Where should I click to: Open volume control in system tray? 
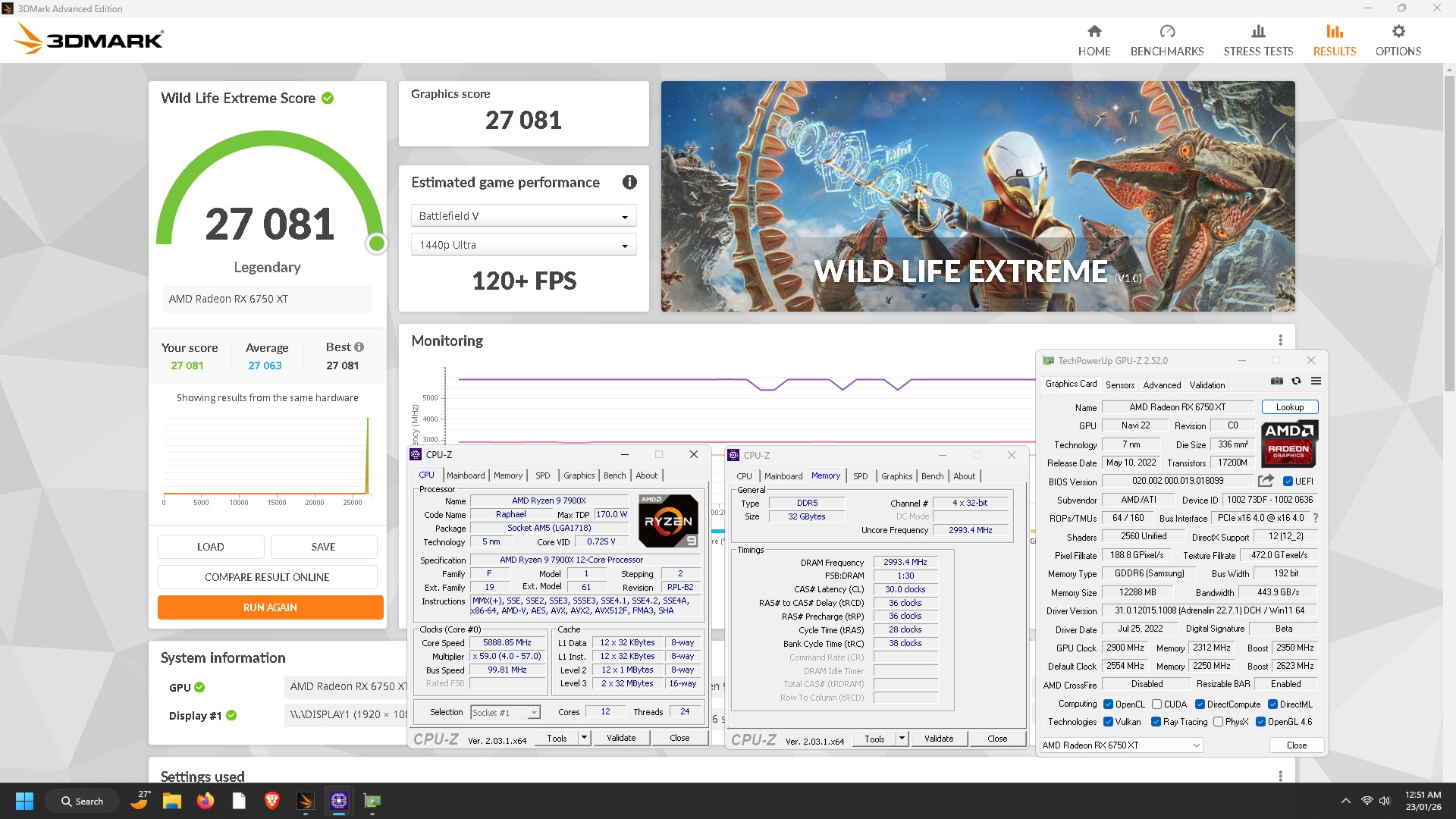click(1385, 801)
